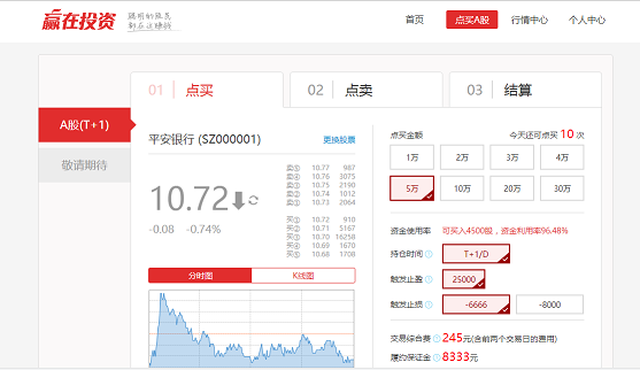Click the sell-1 price 10.73 row
Viewport: 640px width, 370px height.
[321, 202]
